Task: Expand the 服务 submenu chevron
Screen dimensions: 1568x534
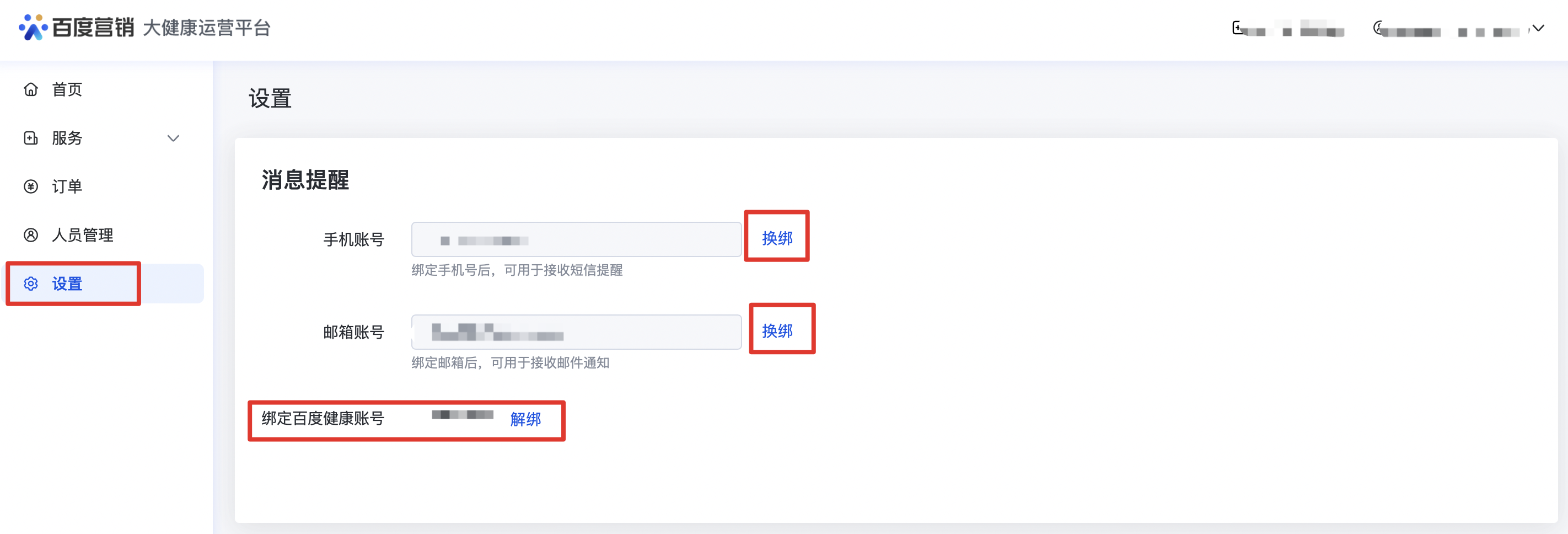Action: coord(174,138)
